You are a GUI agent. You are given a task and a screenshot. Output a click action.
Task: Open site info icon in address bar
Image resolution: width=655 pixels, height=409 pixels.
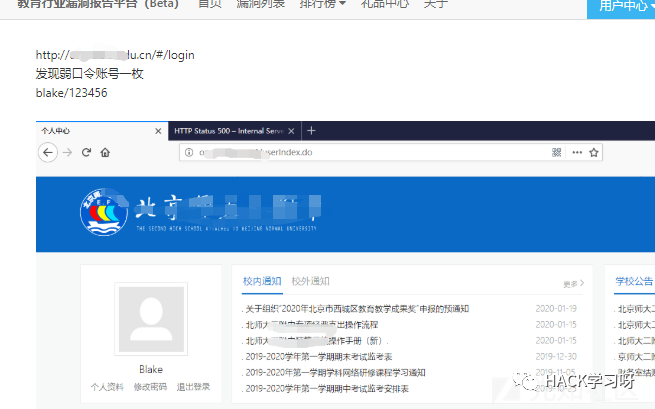(189, 152)
